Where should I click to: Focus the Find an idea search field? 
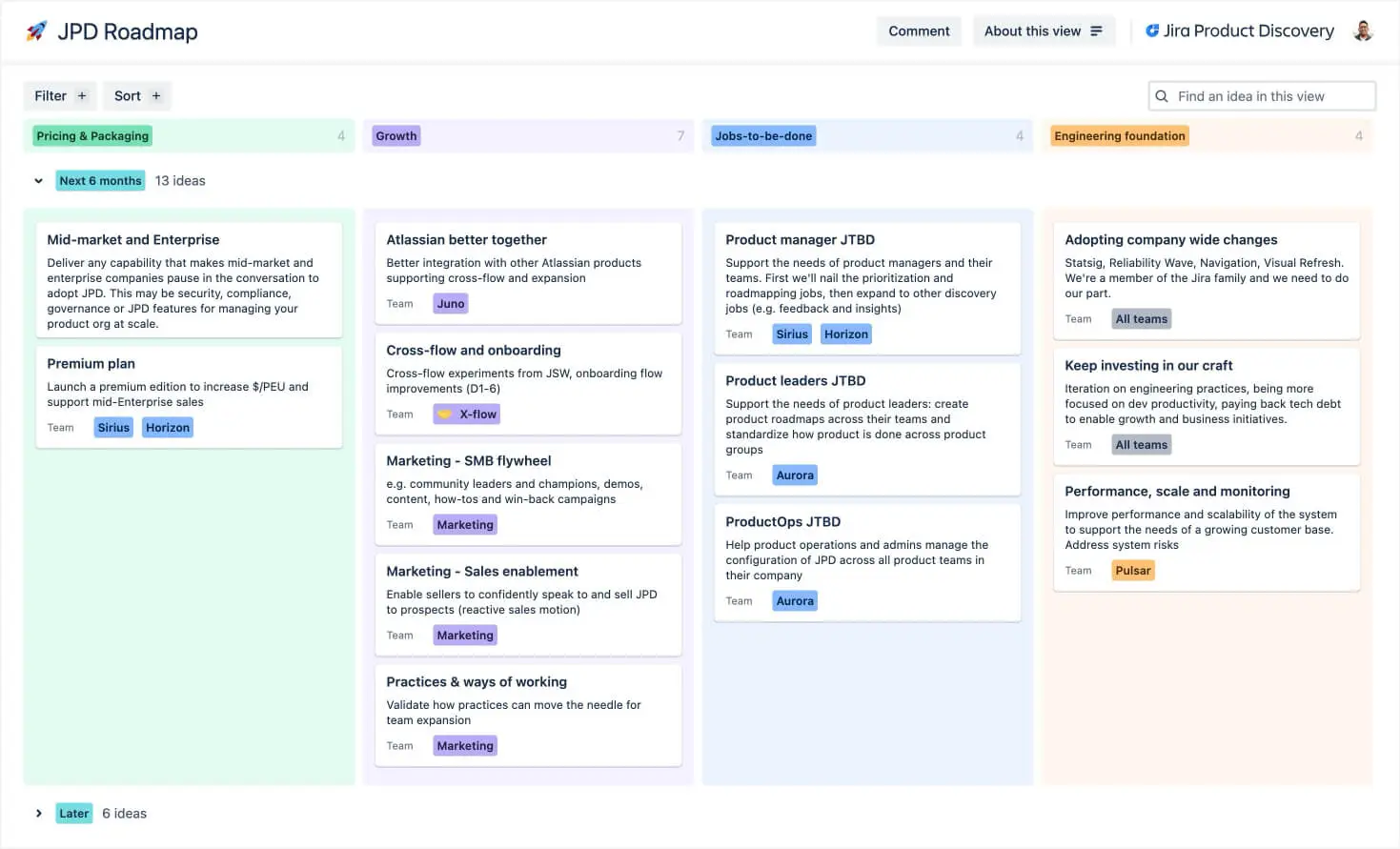(1262, 96)
